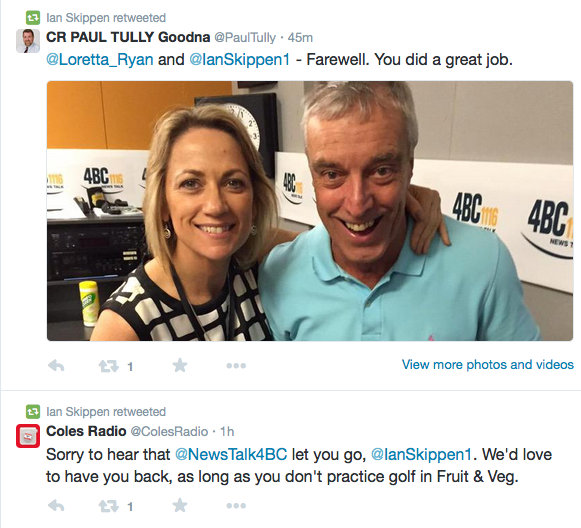Open the Coles Radio account name
Screen dimensions: 581x528
86,431
